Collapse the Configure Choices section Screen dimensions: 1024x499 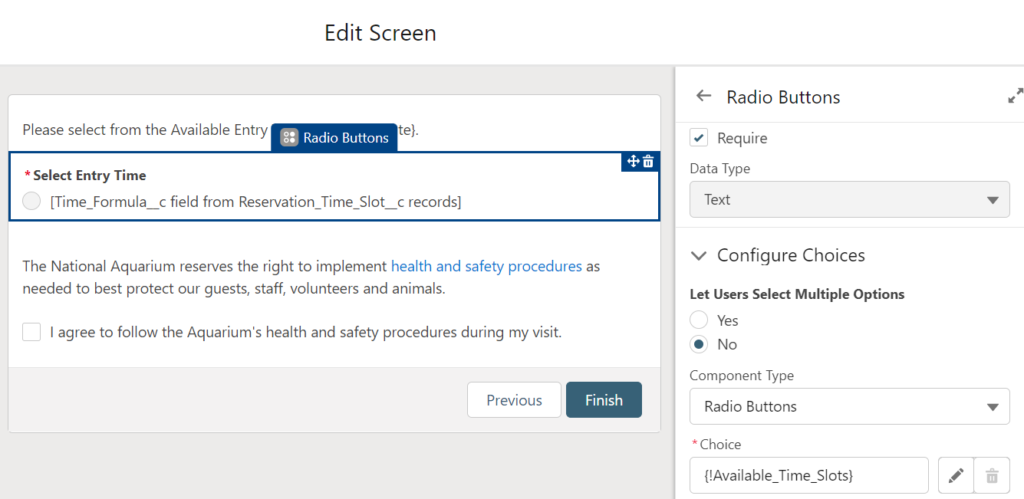(699, 255)
